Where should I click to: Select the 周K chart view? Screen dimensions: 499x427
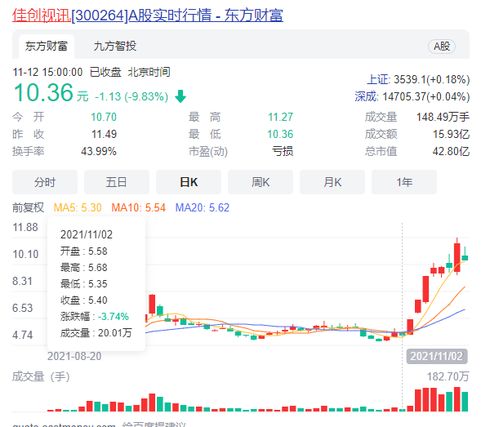click(260, 182)
